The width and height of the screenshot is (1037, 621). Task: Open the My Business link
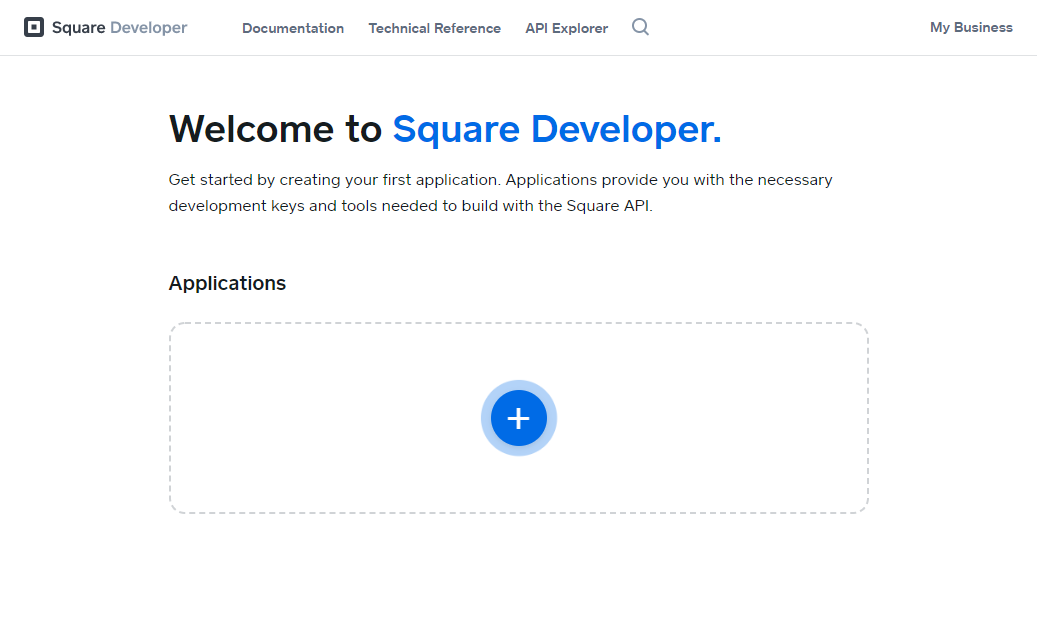coord(971,28)
